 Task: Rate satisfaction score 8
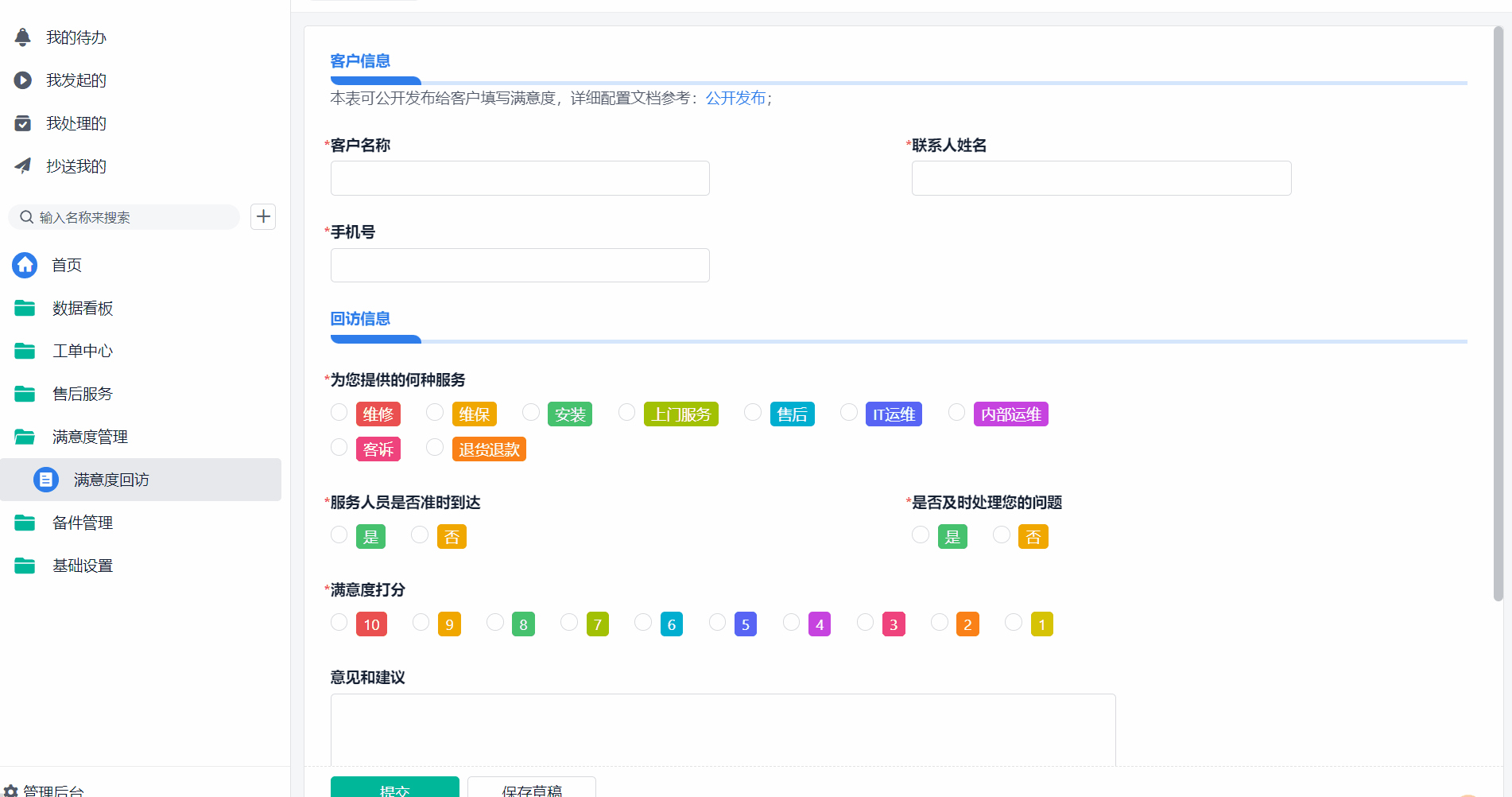tap(495, 622)
